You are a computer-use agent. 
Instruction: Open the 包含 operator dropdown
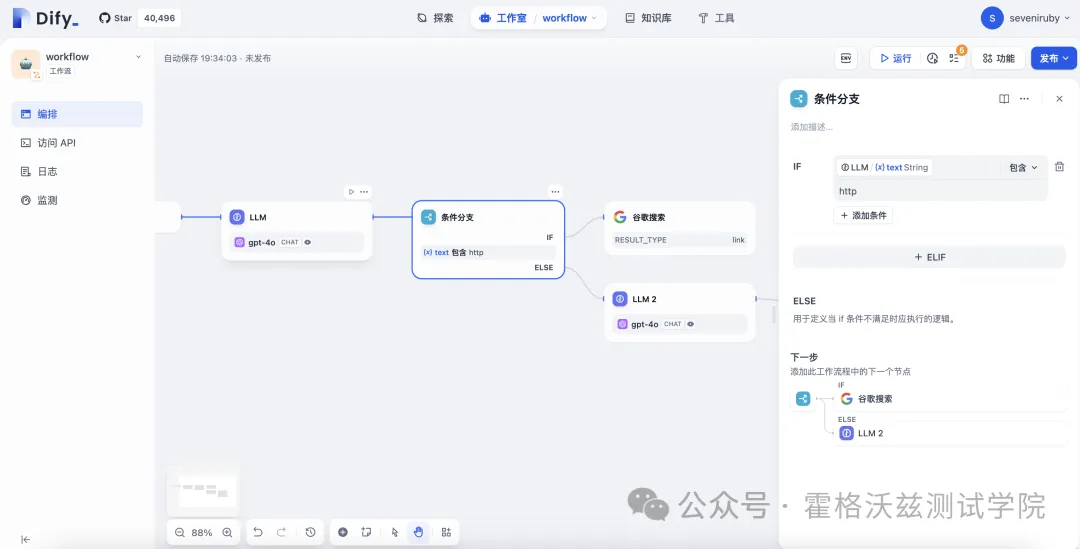click(1024, 167)
